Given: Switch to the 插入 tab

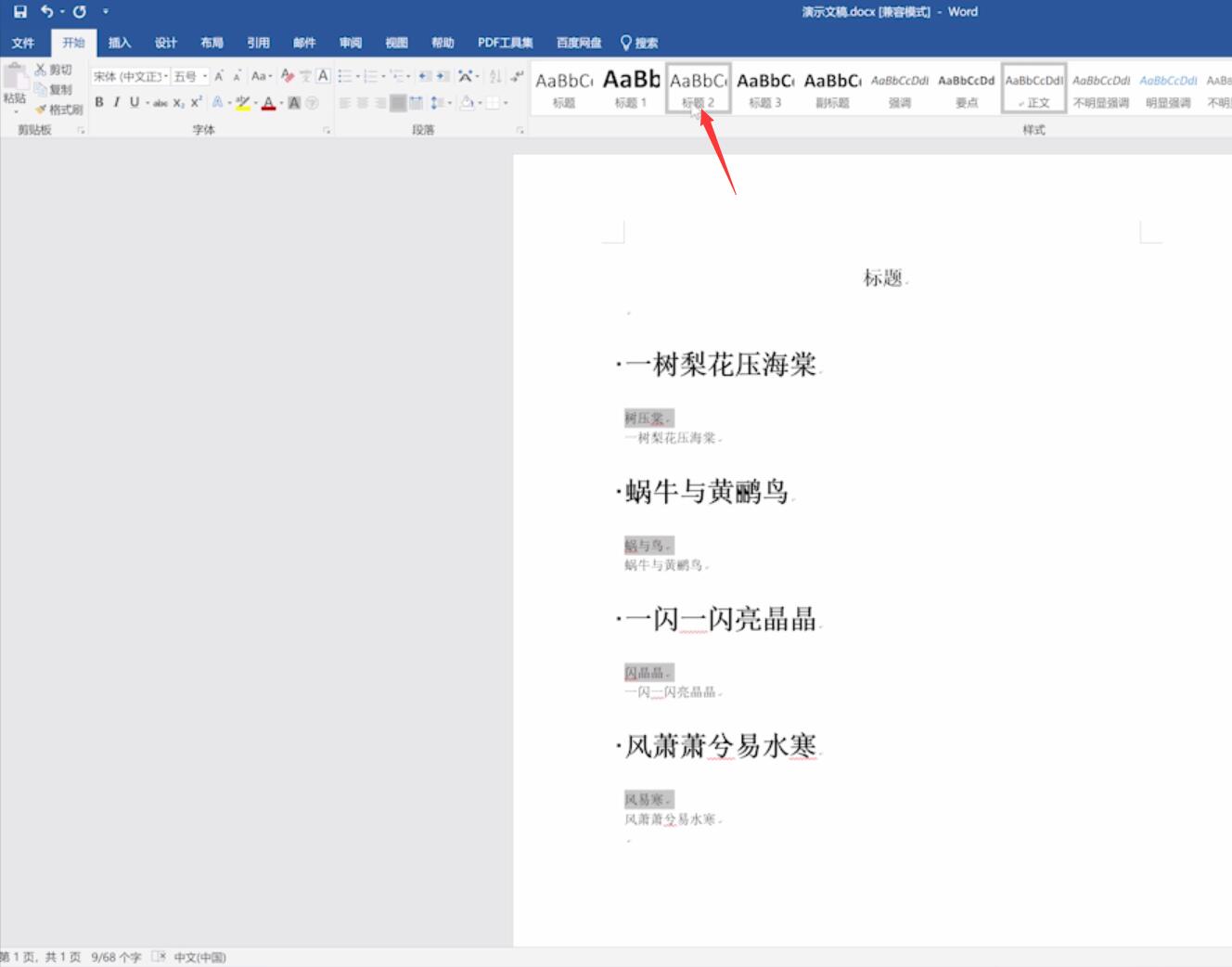Looking at the screenshot, I should [x=120, y=43].
